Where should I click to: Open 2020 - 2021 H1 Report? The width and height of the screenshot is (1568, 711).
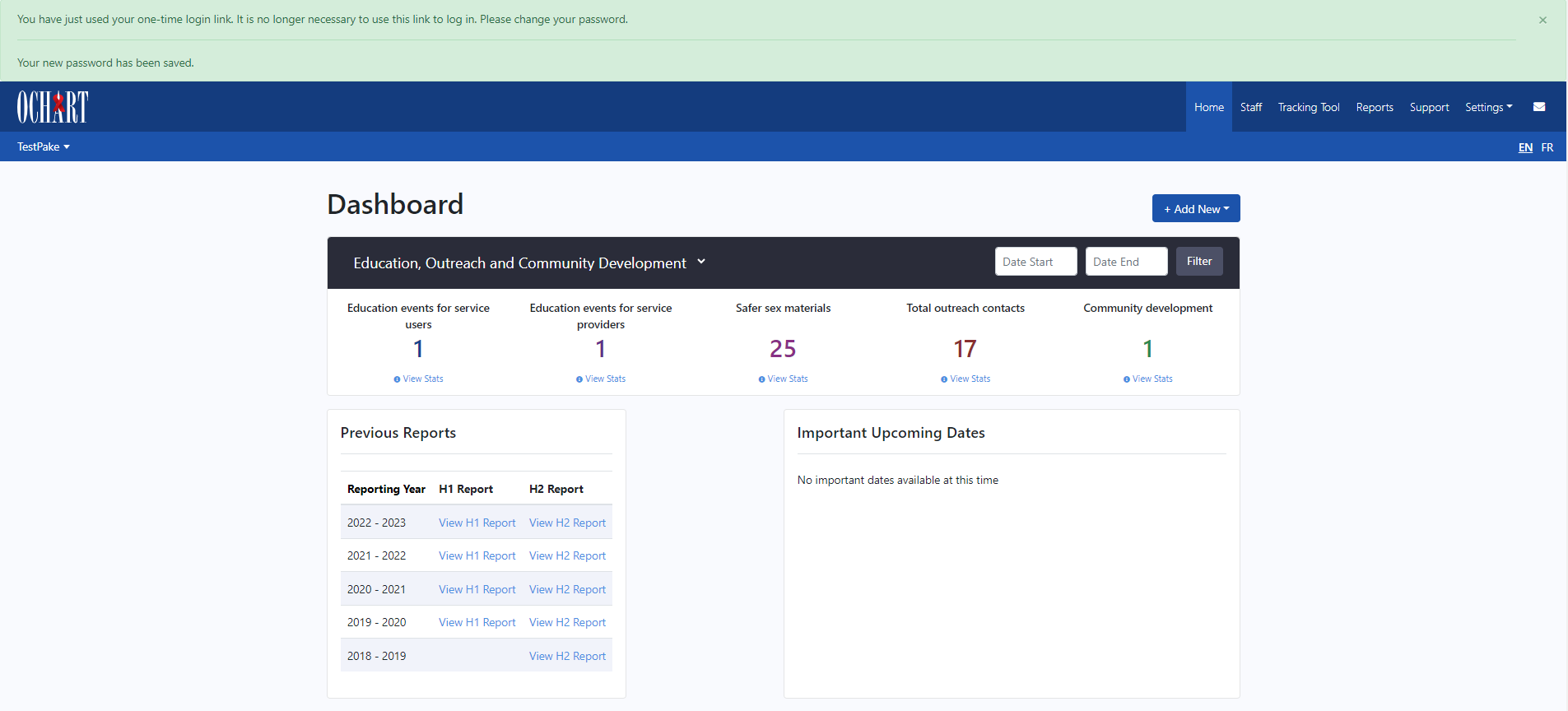pos(477,589)
